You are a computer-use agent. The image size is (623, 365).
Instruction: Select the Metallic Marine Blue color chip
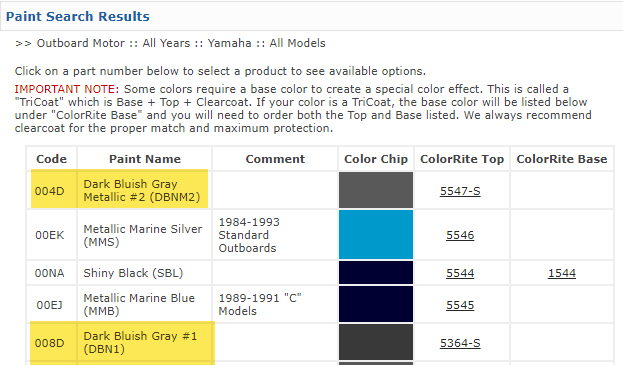pos(376,304)
